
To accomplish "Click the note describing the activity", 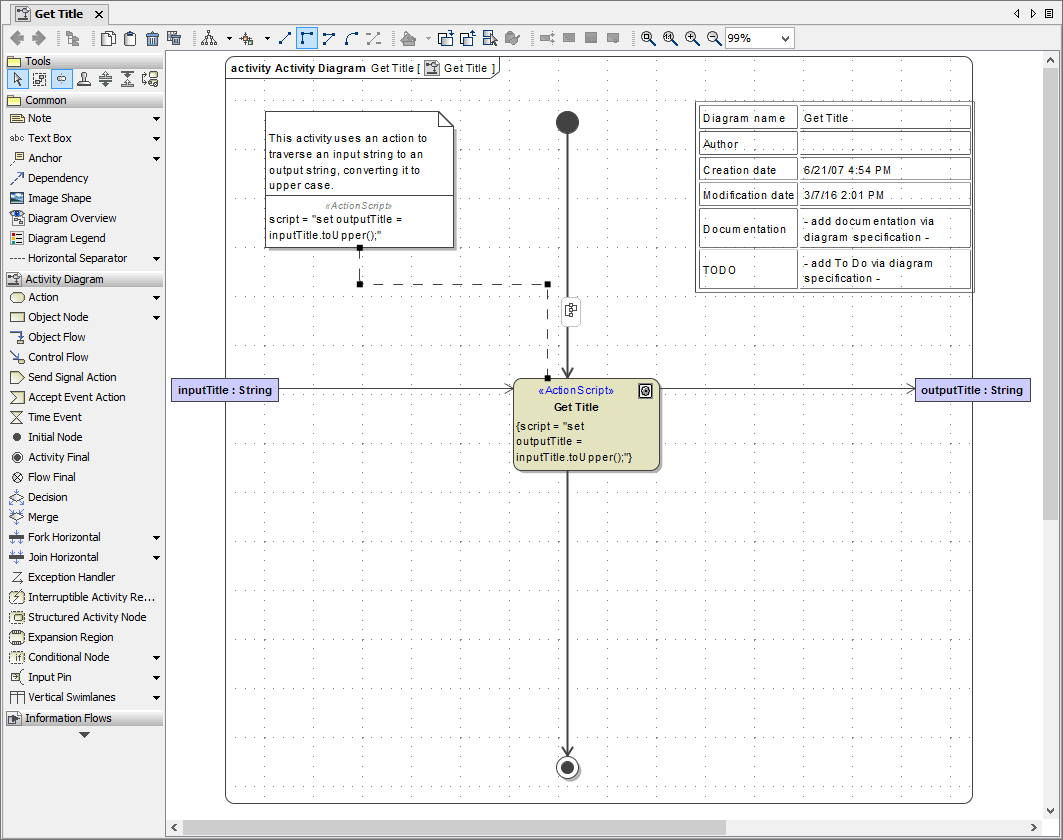I will (351, 160).
